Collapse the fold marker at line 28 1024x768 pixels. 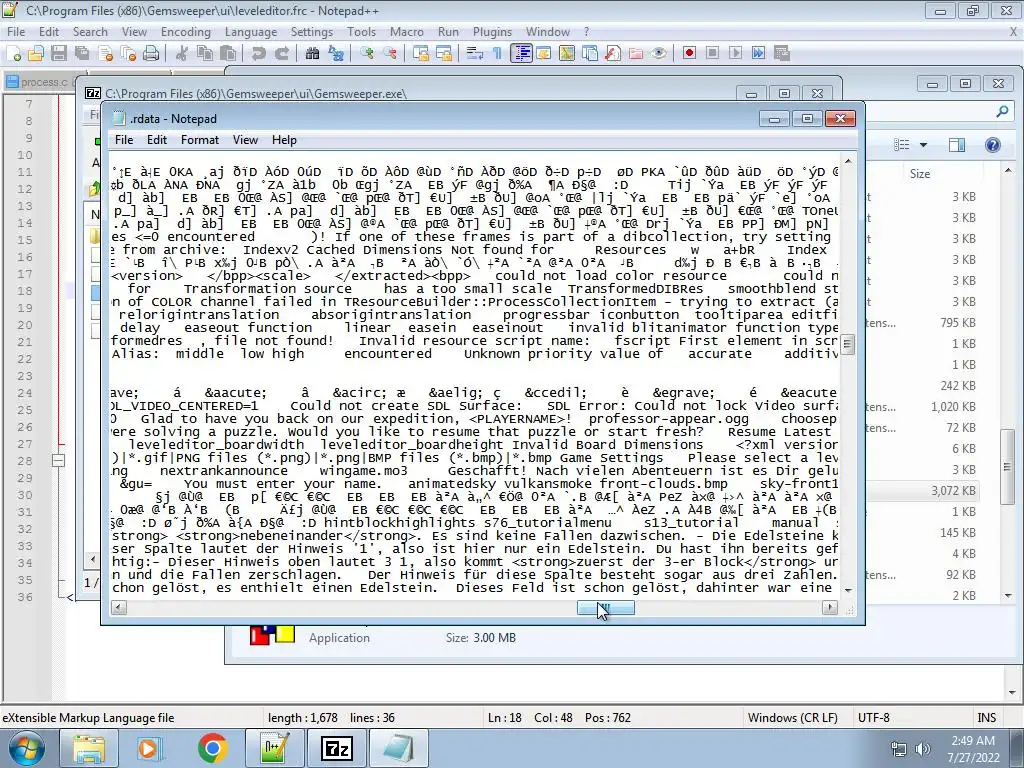58,460
